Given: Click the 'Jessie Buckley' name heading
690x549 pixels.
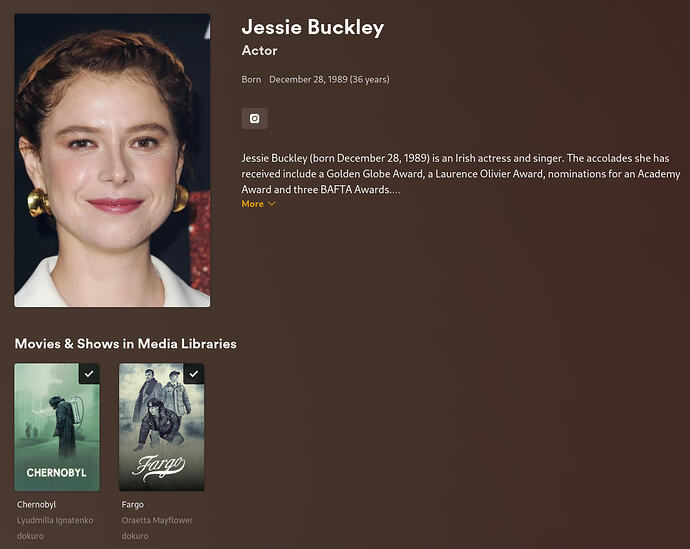Looking at the screenshot, I should [x=312, y=27].
